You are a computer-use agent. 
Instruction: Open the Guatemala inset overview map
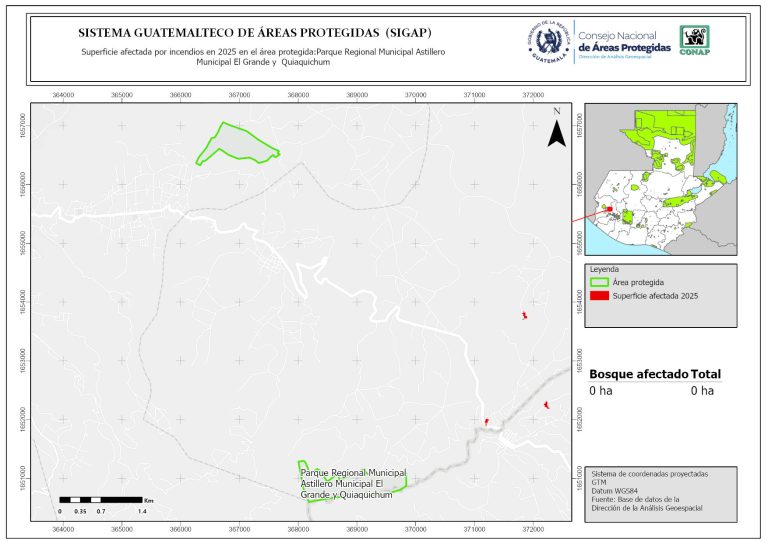click(662, 180)
